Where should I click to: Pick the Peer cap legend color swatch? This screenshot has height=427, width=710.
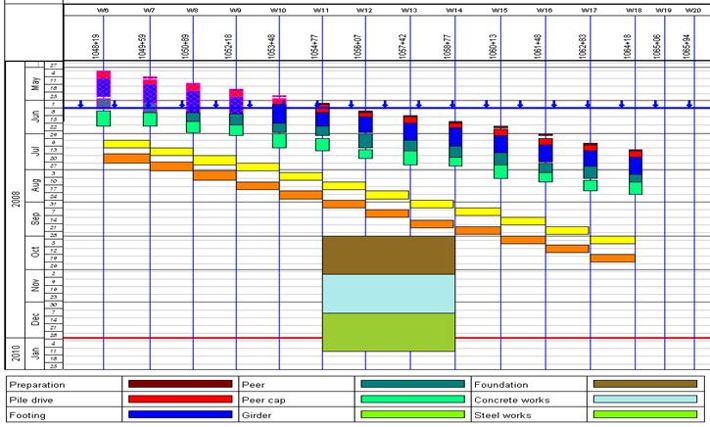coord(413,399)
